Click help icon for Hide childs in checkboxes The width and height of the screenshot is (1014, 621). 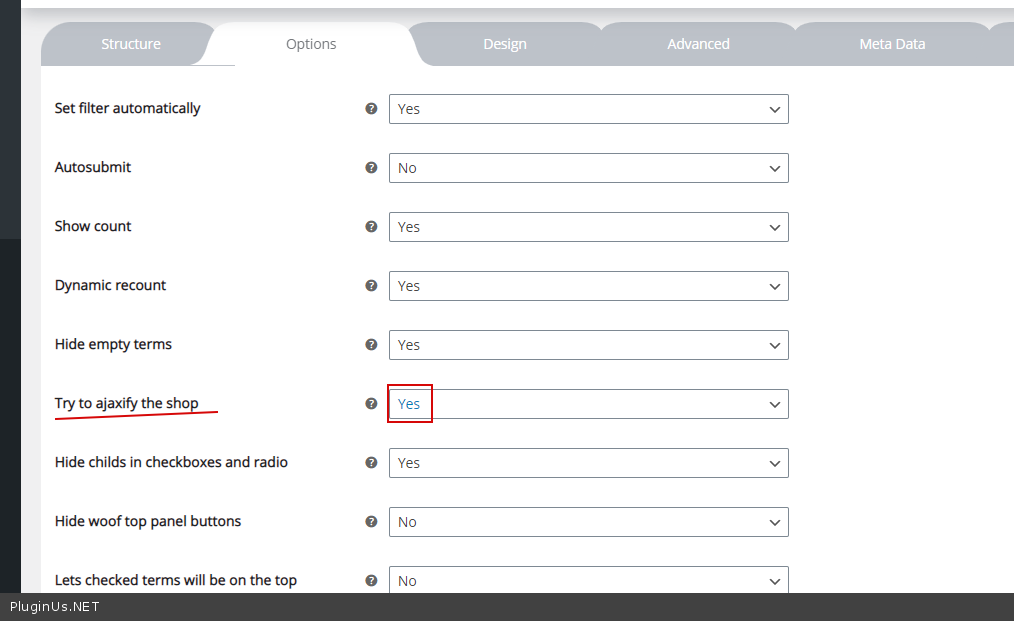pyautogui.click(x=371, y=463)
